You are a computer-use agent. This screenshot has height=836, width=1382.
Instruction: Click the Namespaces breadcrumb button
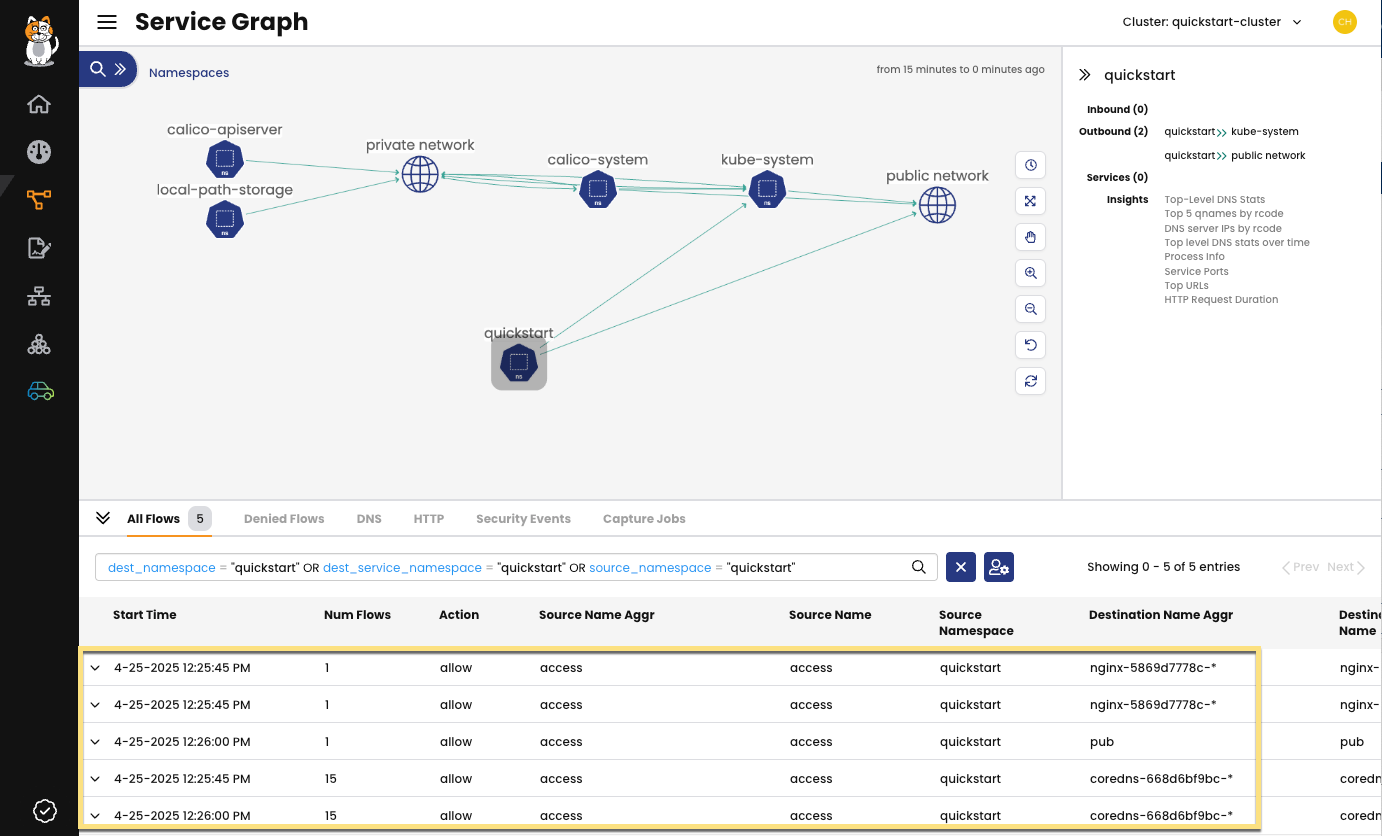coord(188,72)
